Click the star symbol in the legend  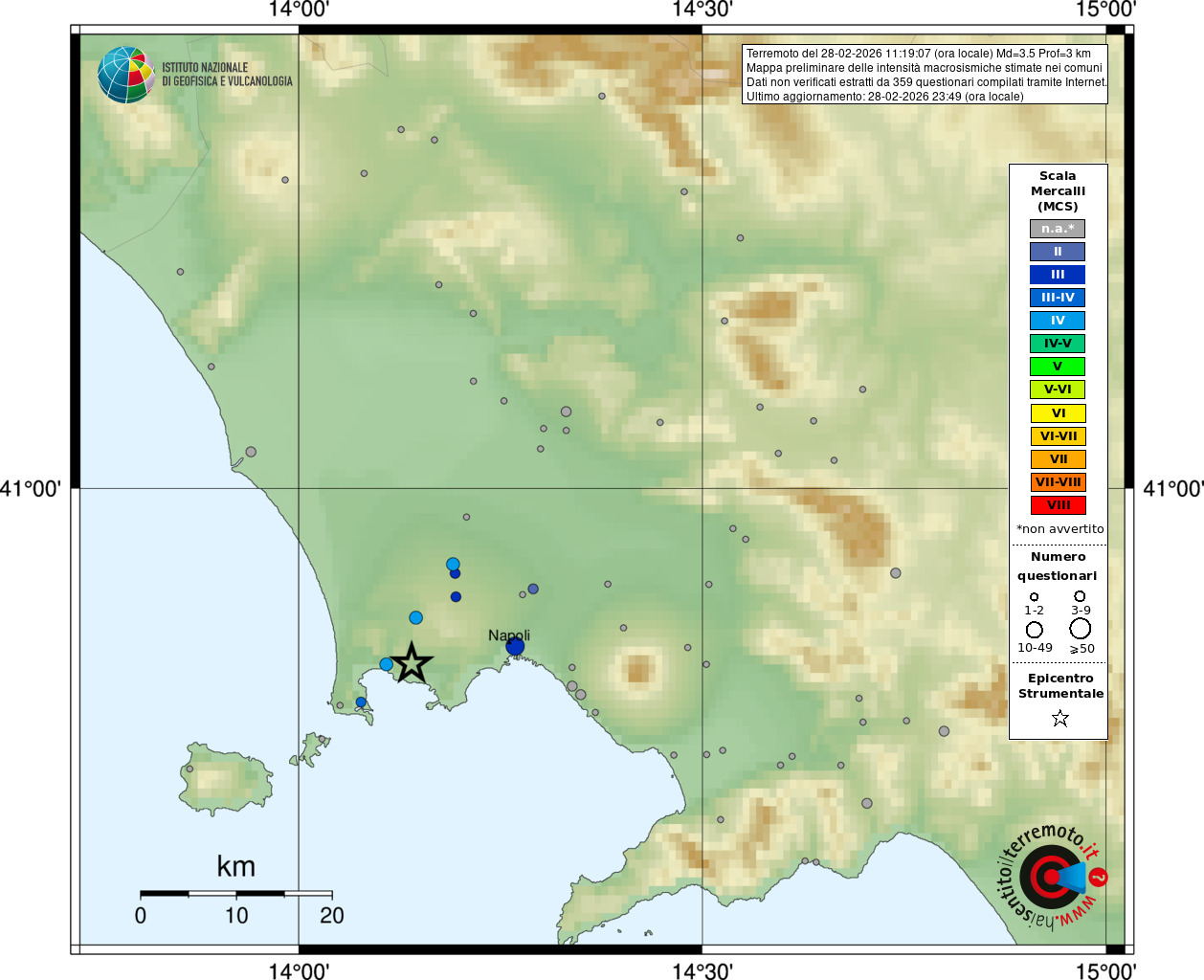(1059, 718)
